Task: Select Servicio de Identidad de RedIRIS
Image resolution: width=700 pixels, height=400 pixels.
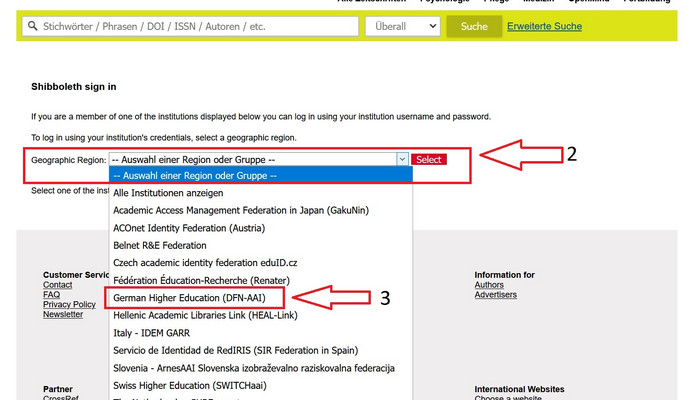Action: [x=261, y=350]
